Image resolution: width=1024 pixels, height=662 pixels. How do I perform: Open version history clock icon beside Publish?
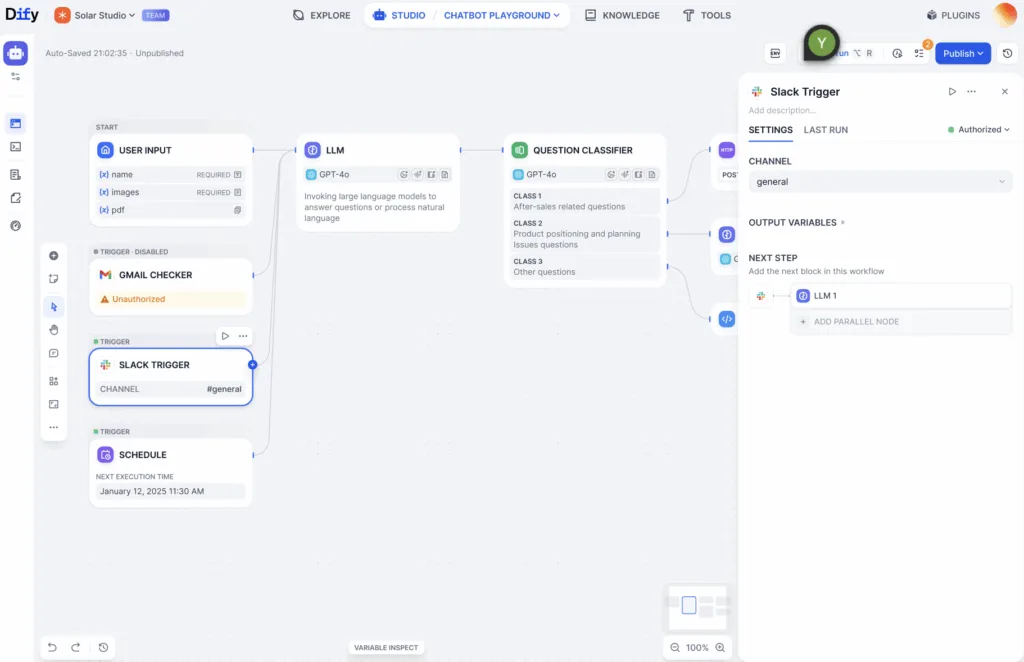click(1007, 53)
